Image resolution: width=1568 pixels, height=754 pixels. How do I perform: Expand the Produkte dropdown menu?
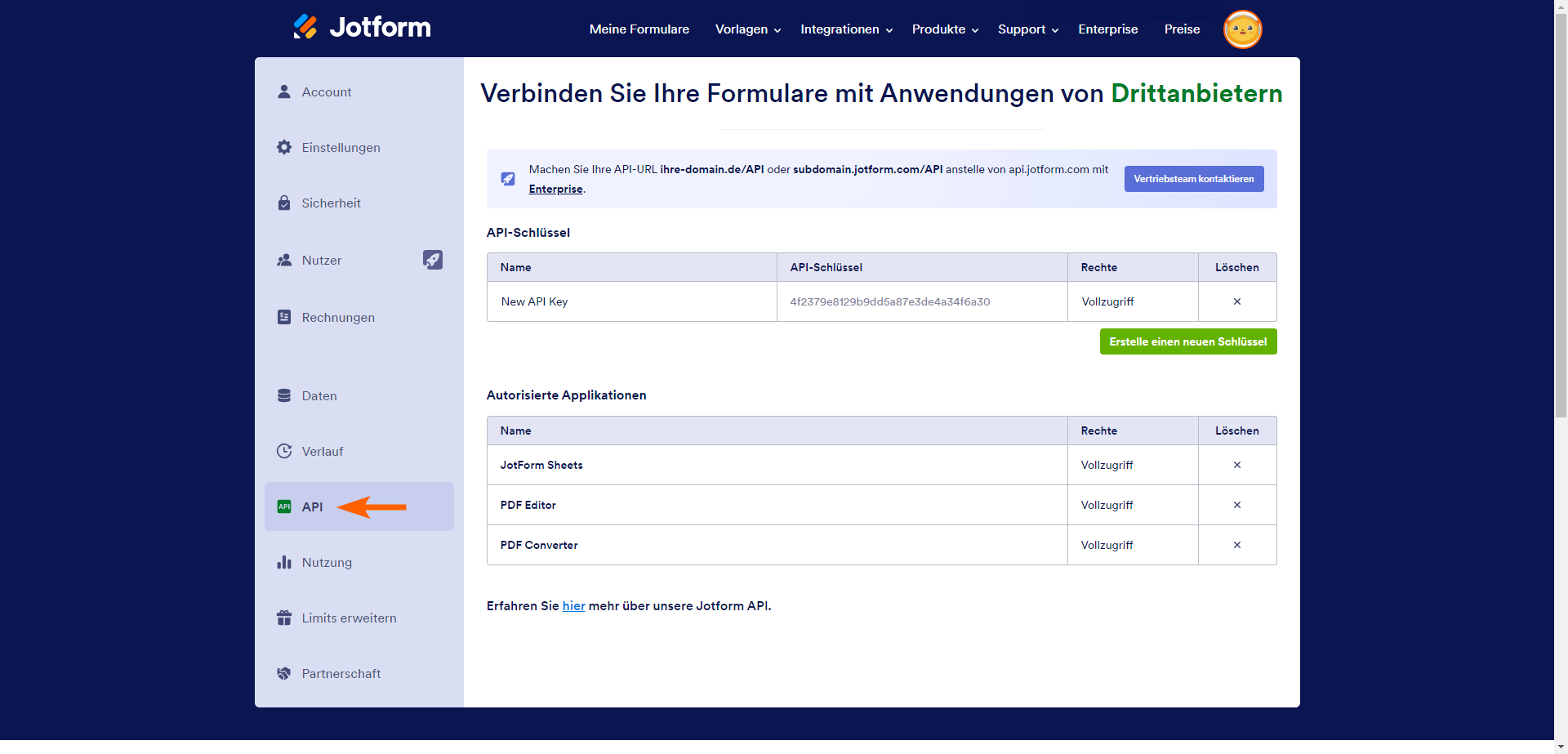[946, 29]
